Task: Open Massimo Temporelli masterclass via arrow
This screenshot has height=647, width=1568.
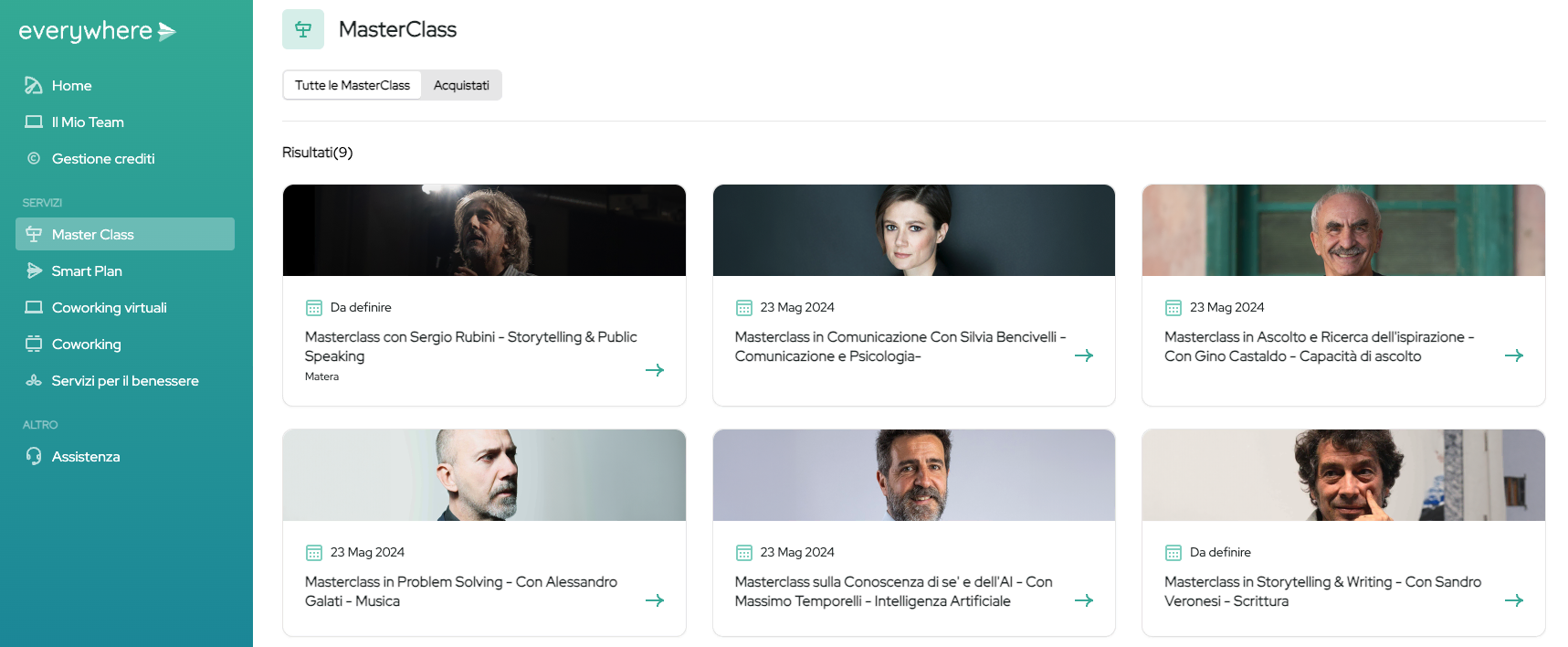Action: pyautogui.click(x=1084, y=600)
